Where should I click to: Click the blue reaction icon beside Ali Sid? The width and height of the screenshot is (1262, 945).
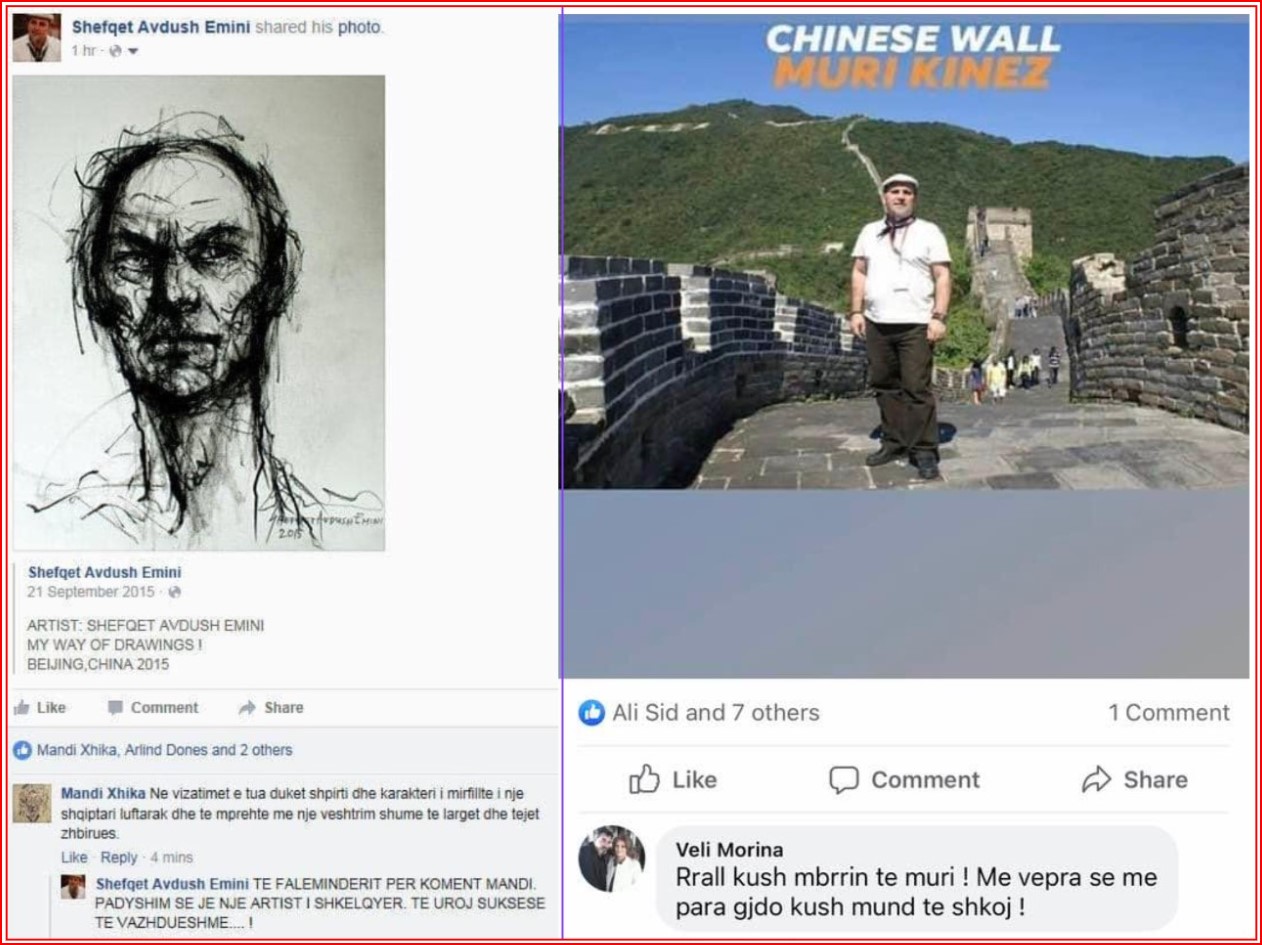pyautogui.click(x=592, y=713)
